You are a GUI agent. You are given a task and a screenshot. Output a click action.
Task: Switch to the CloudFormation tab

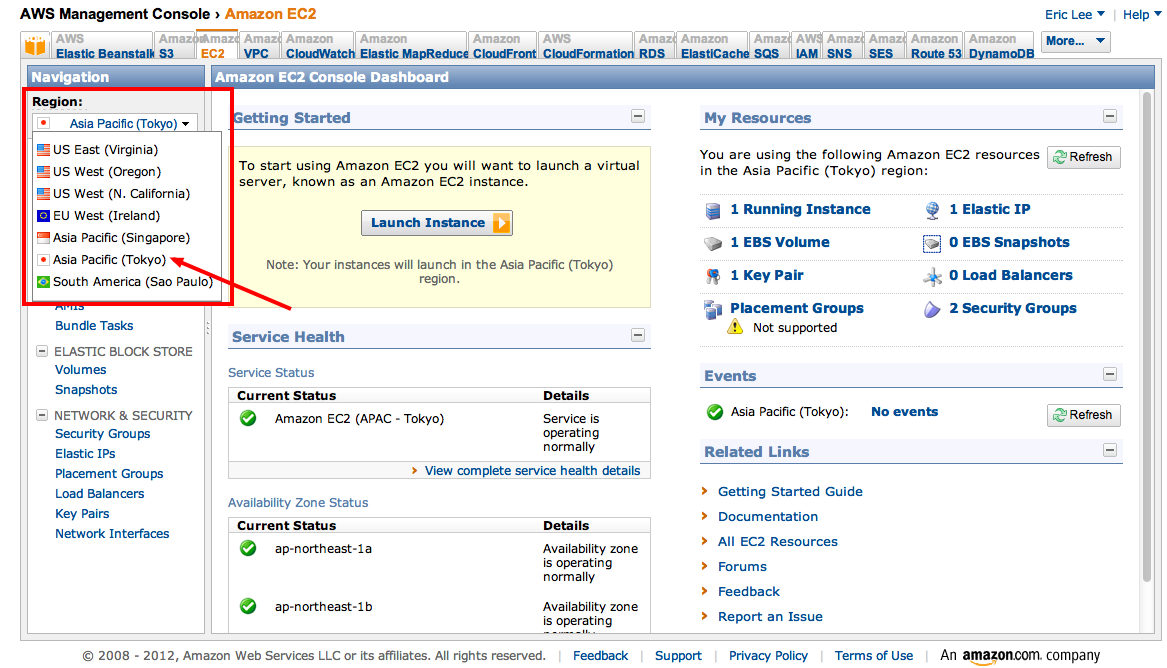point(587,46)
